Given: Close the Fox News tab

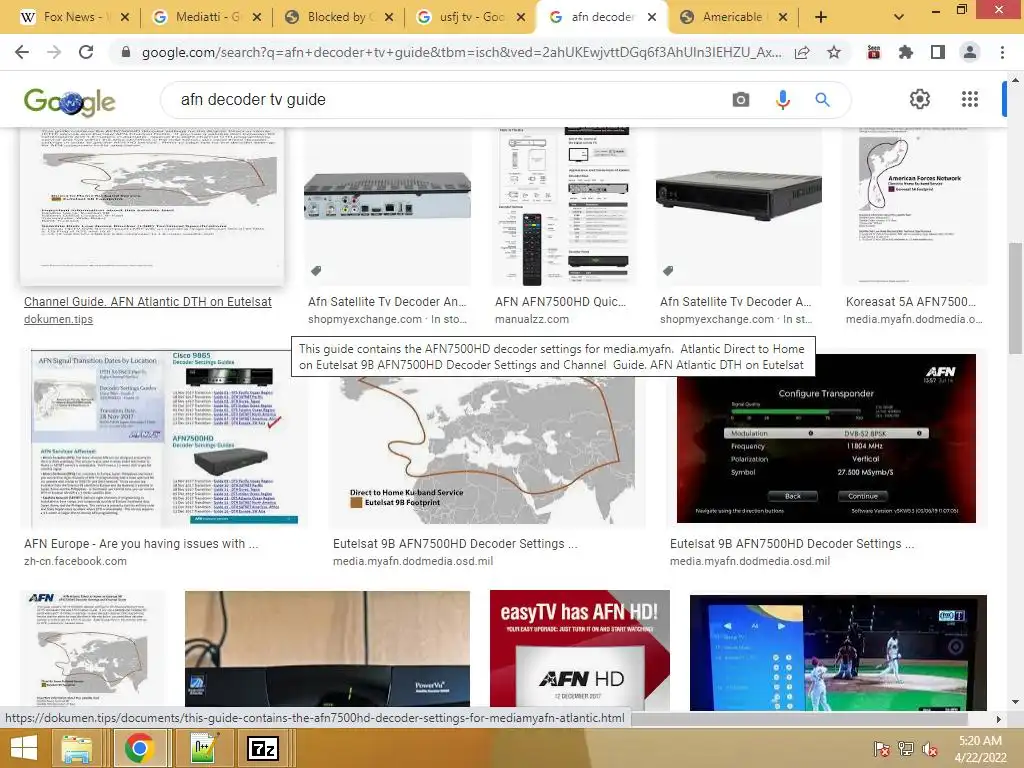Looking at the screenshot, I should pos(125,17).
